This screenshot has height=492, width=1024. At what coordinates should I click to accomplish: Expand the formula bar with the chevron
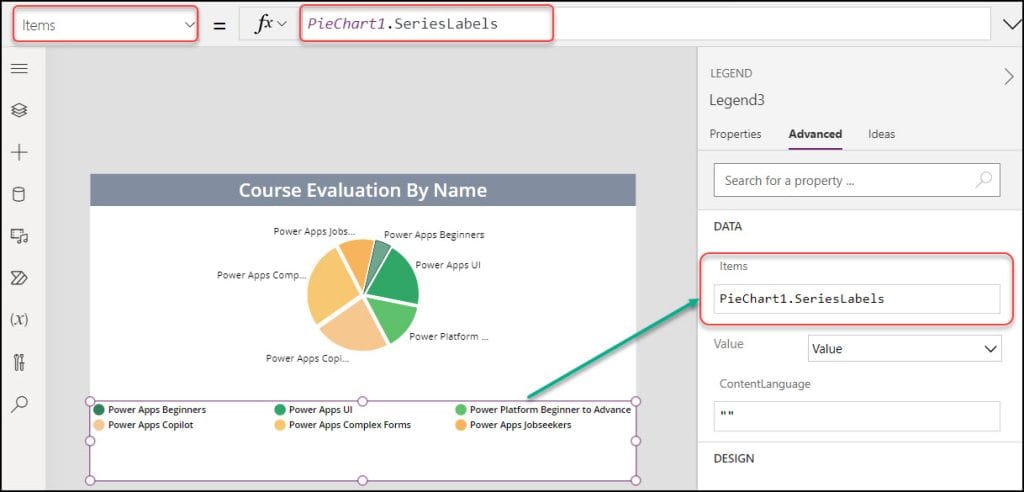(1010, 25)
